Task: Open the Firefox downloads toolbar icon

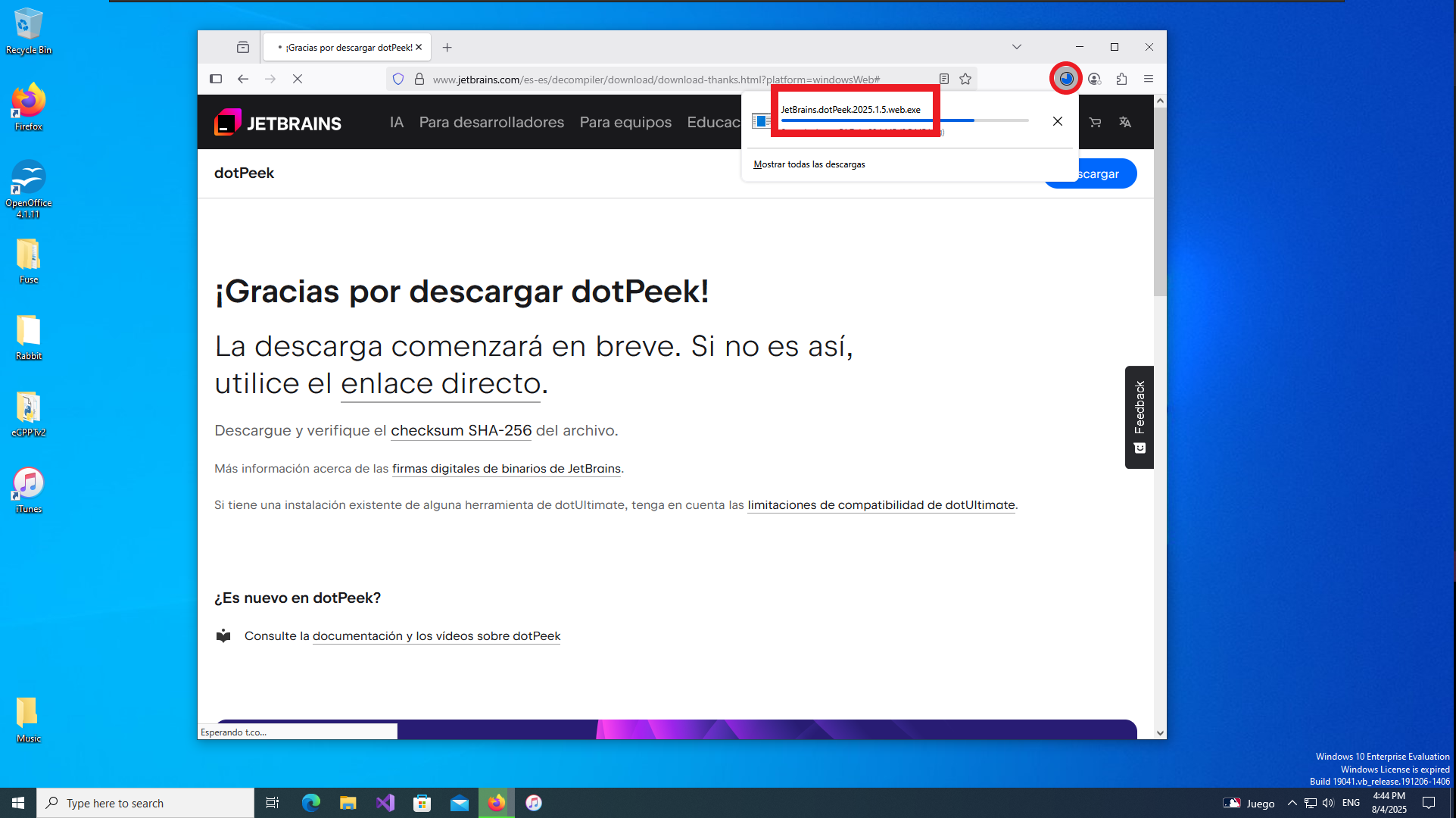Action: [x=1066, y=79]
